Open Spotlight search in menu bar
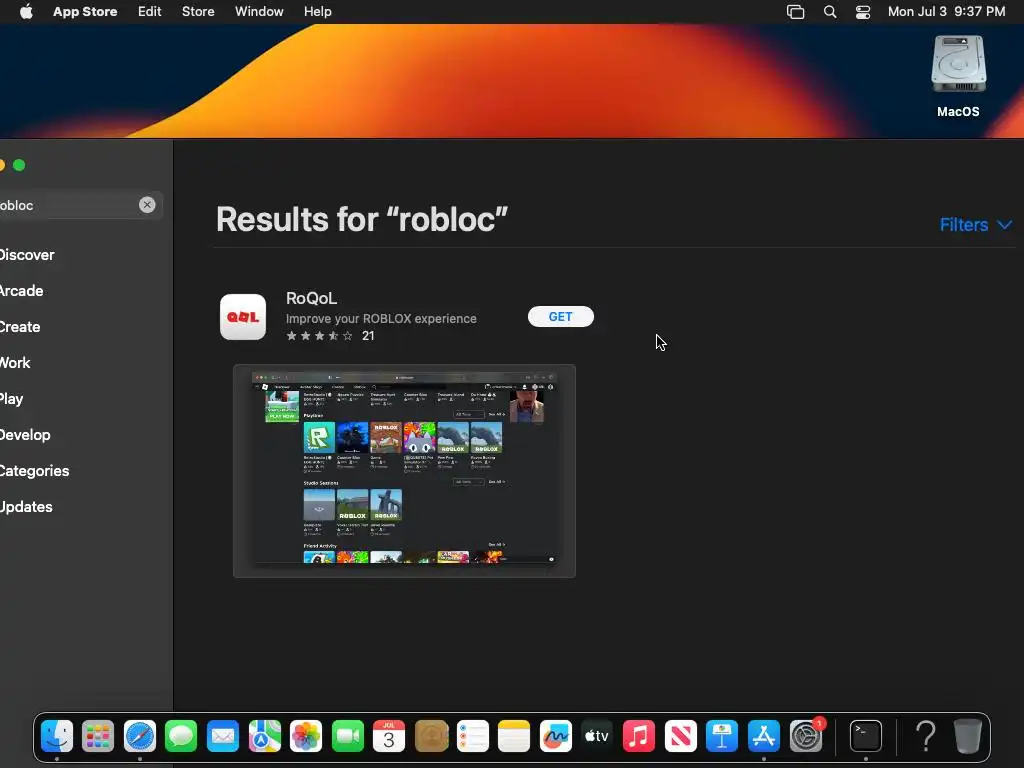 [830, 12]
